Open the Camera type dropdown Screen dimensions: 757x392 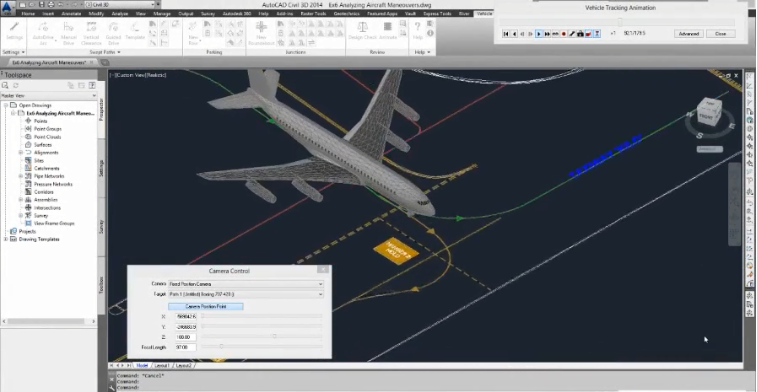point(245,284)
